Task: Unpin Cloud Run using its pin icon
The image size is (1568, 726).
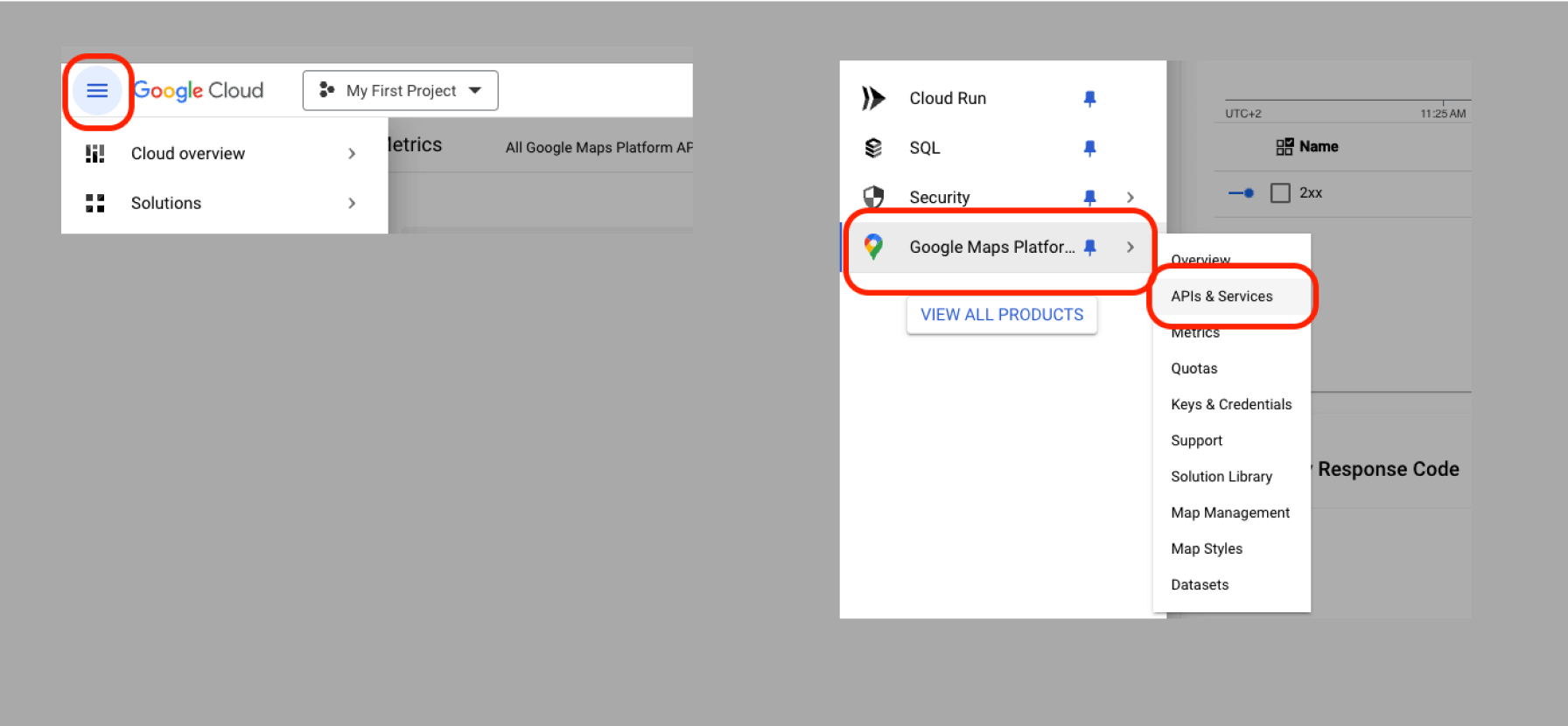Action: click(x=1090, y=99)
